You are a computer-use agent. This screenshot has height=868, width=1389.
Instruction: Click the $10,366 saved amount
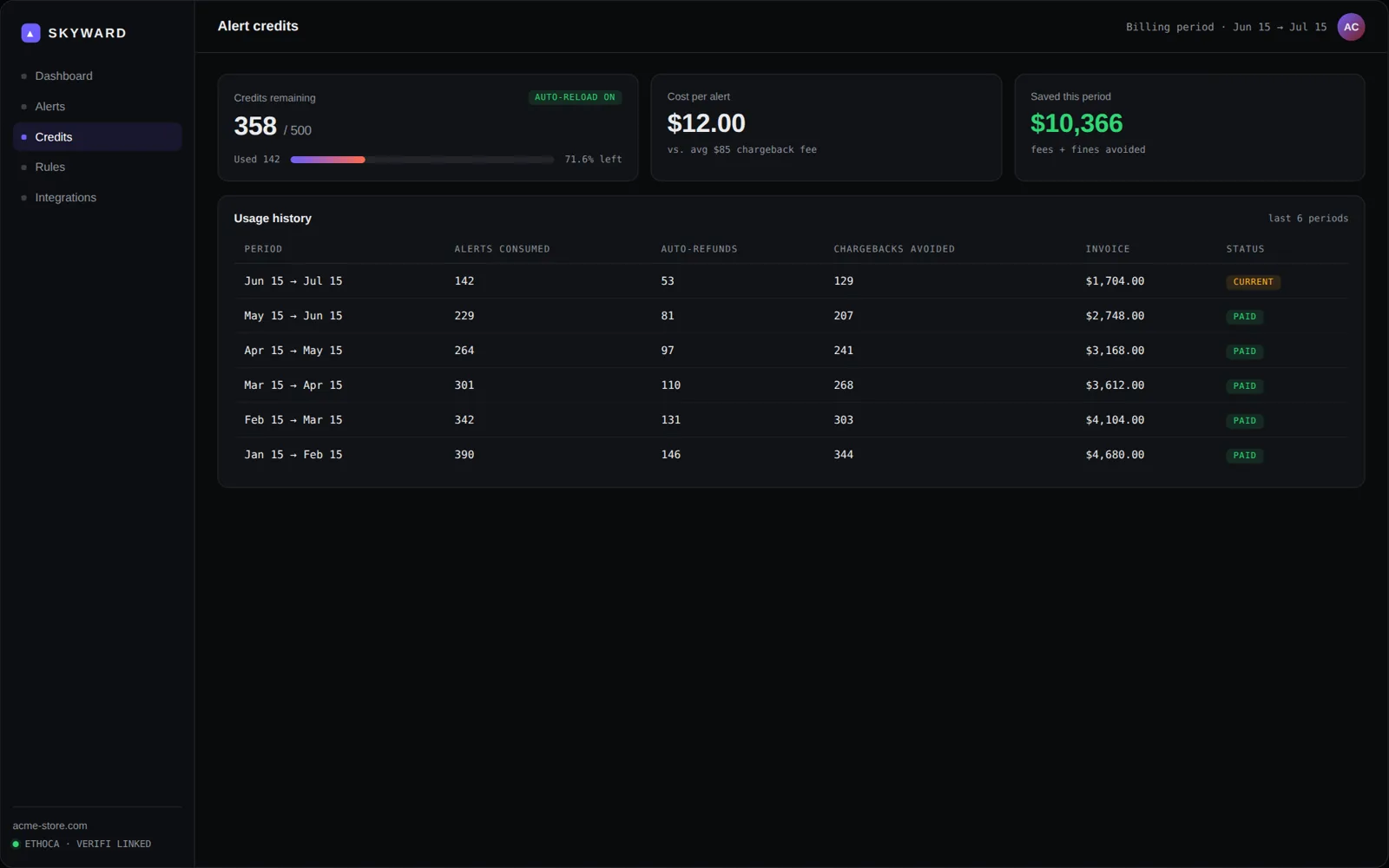tap(1076, 123)
